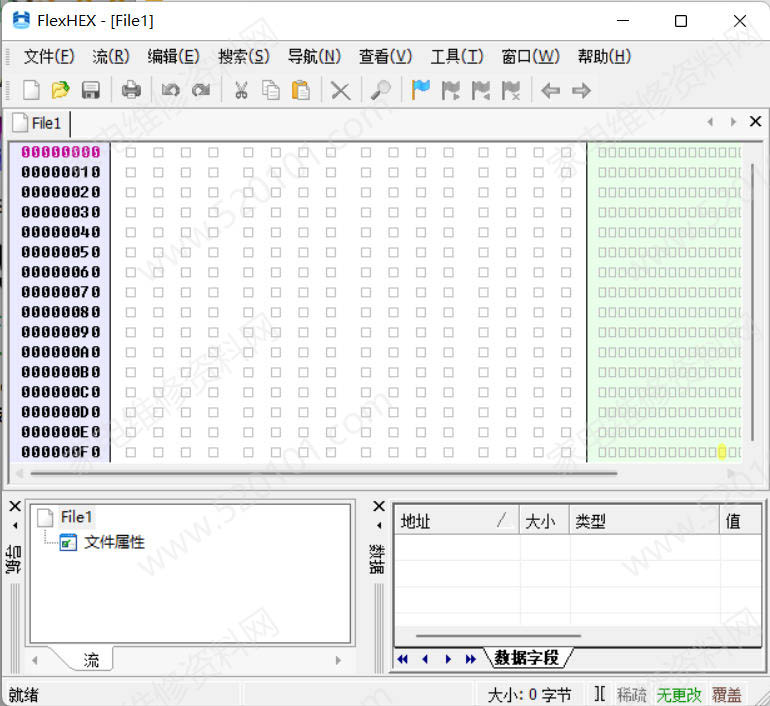Click the Paste clipboard icon
The width and height of the screenshot is (770, 706).
300,91
